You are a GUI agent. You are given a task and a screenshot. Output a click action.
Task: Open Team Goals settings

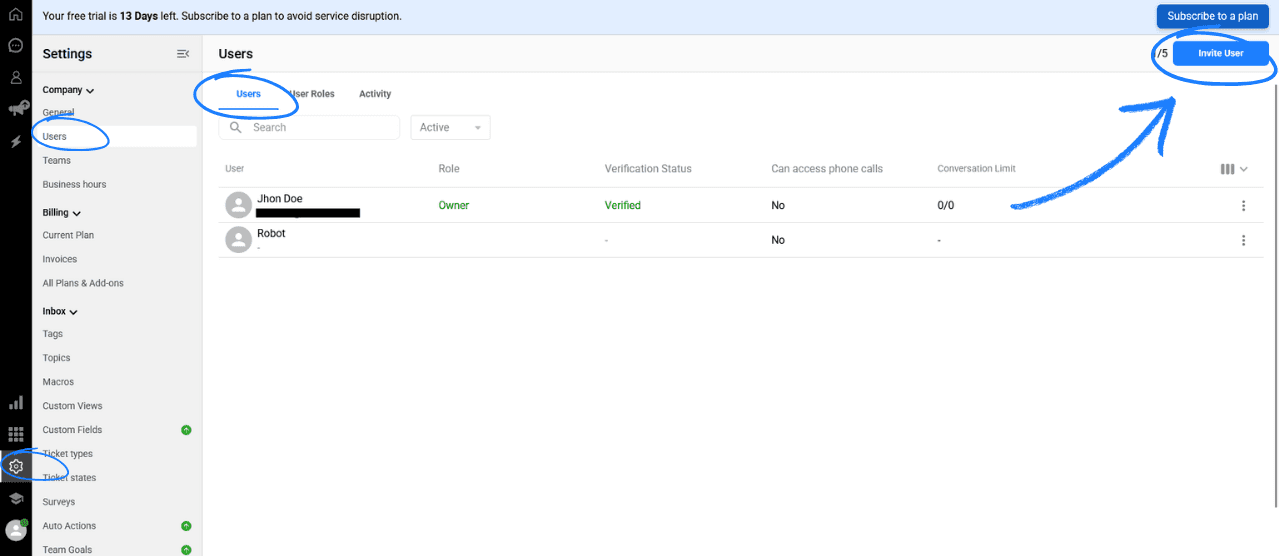68,550
